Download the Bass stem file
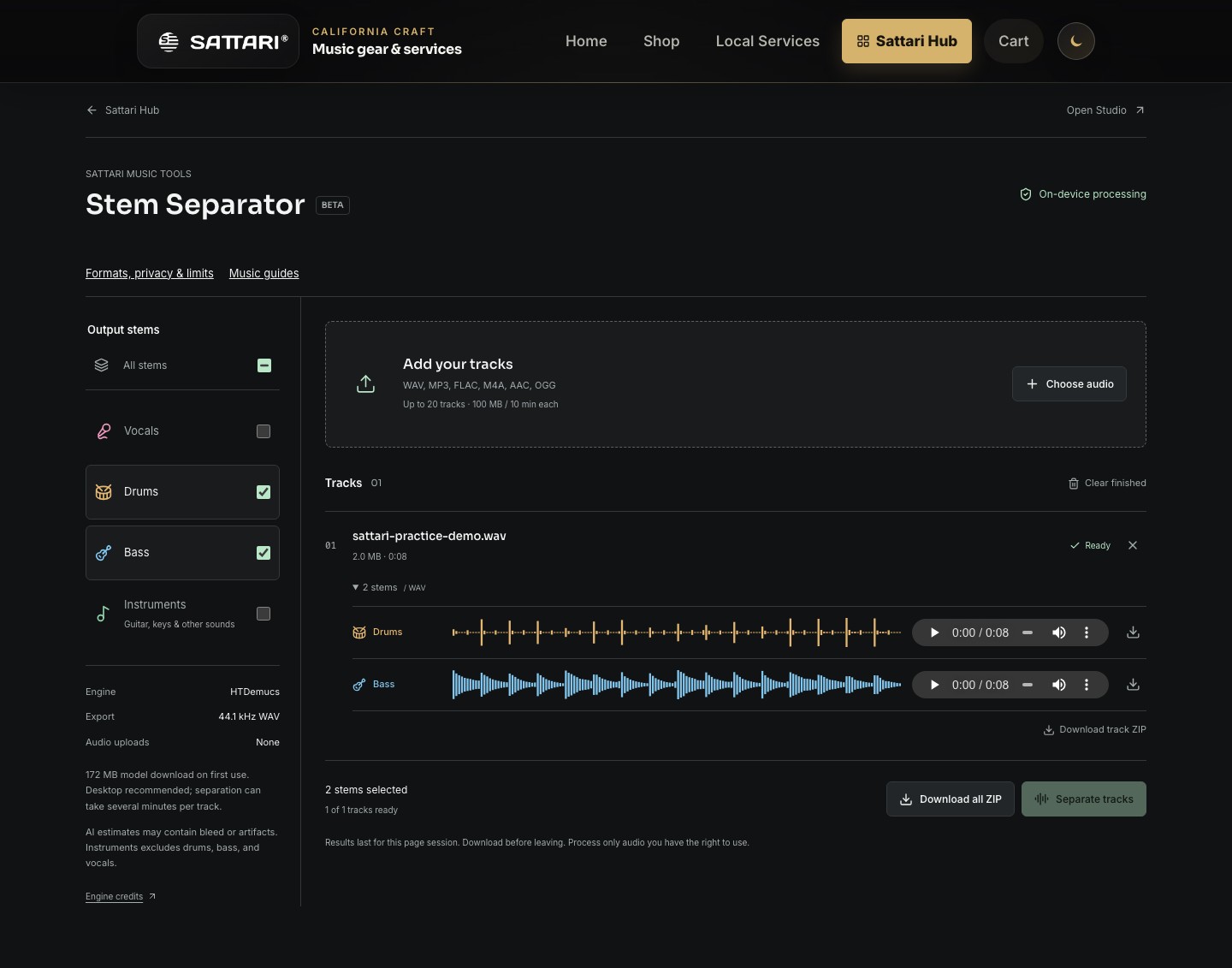 (1133, 685)
